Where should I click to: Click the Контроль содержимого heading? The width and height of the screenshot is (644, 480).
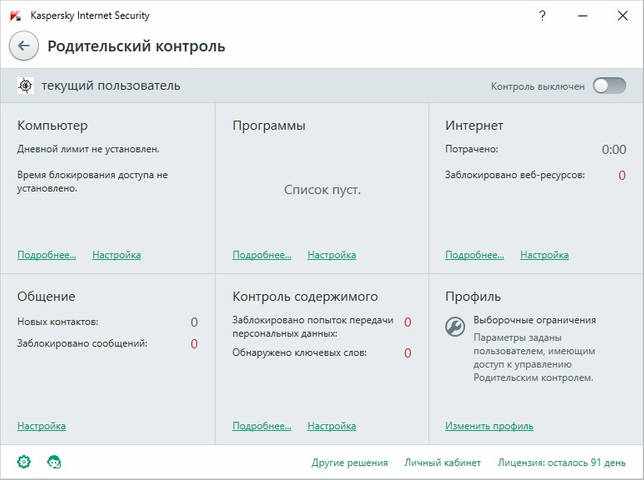305,296
